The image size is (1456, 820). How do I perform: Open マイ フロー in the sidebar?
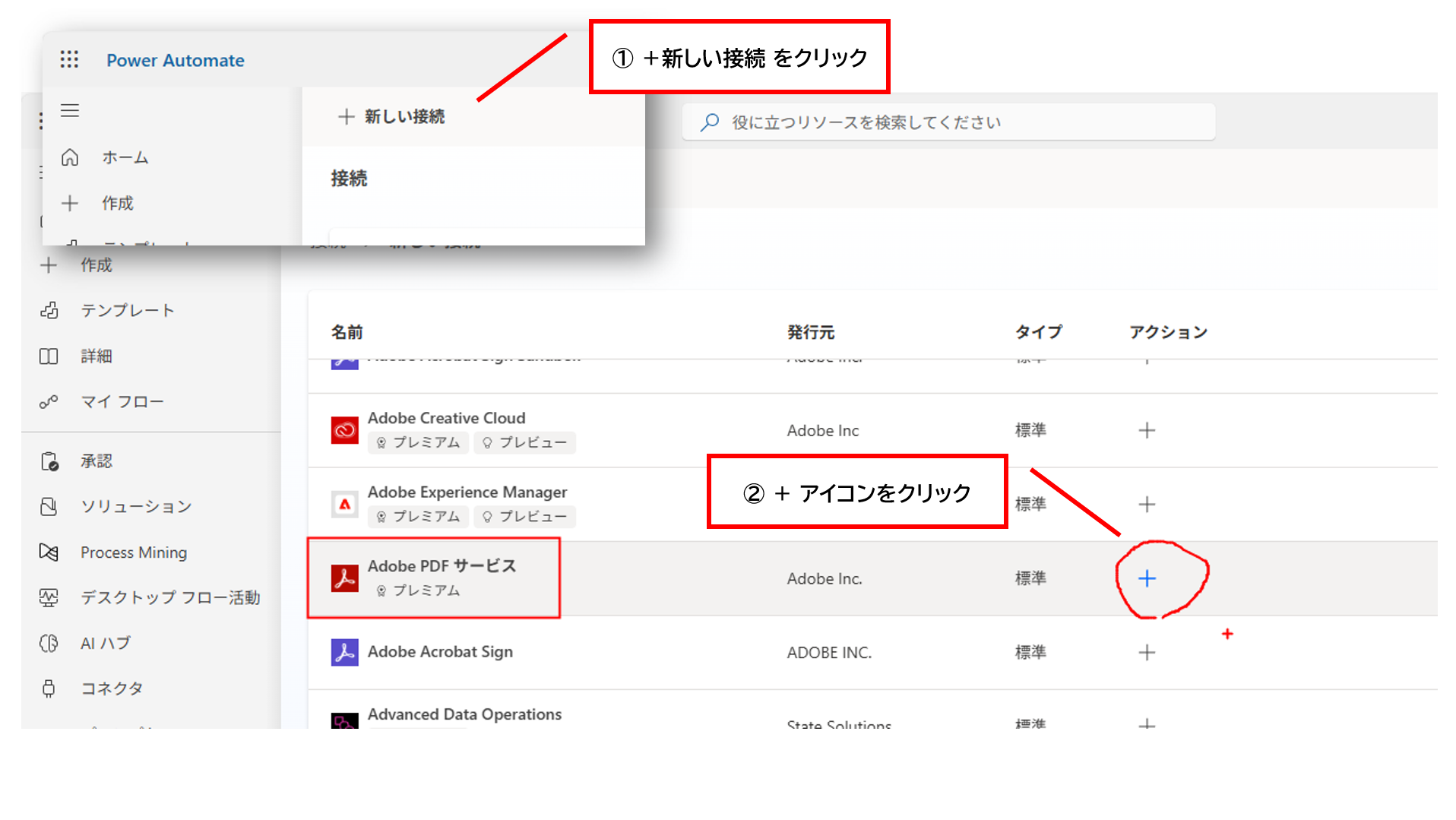coord(122,401)
